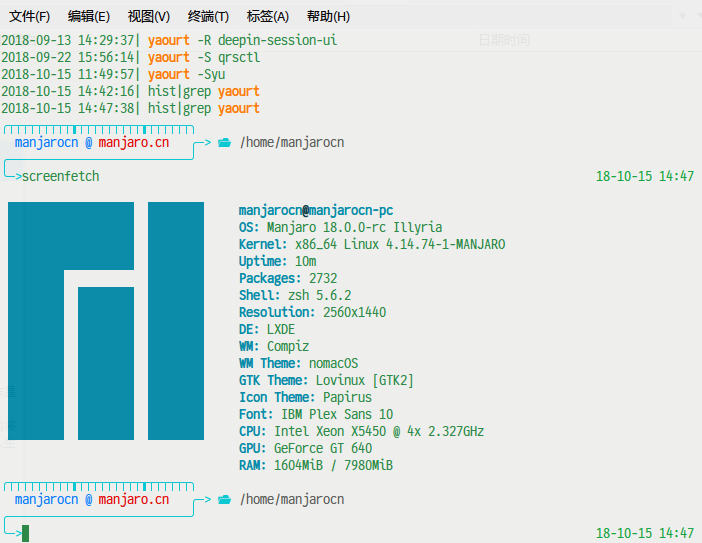Open the 终端(T) menu
702x543 pixels.
pyautogui.click(x=208, y=17)
